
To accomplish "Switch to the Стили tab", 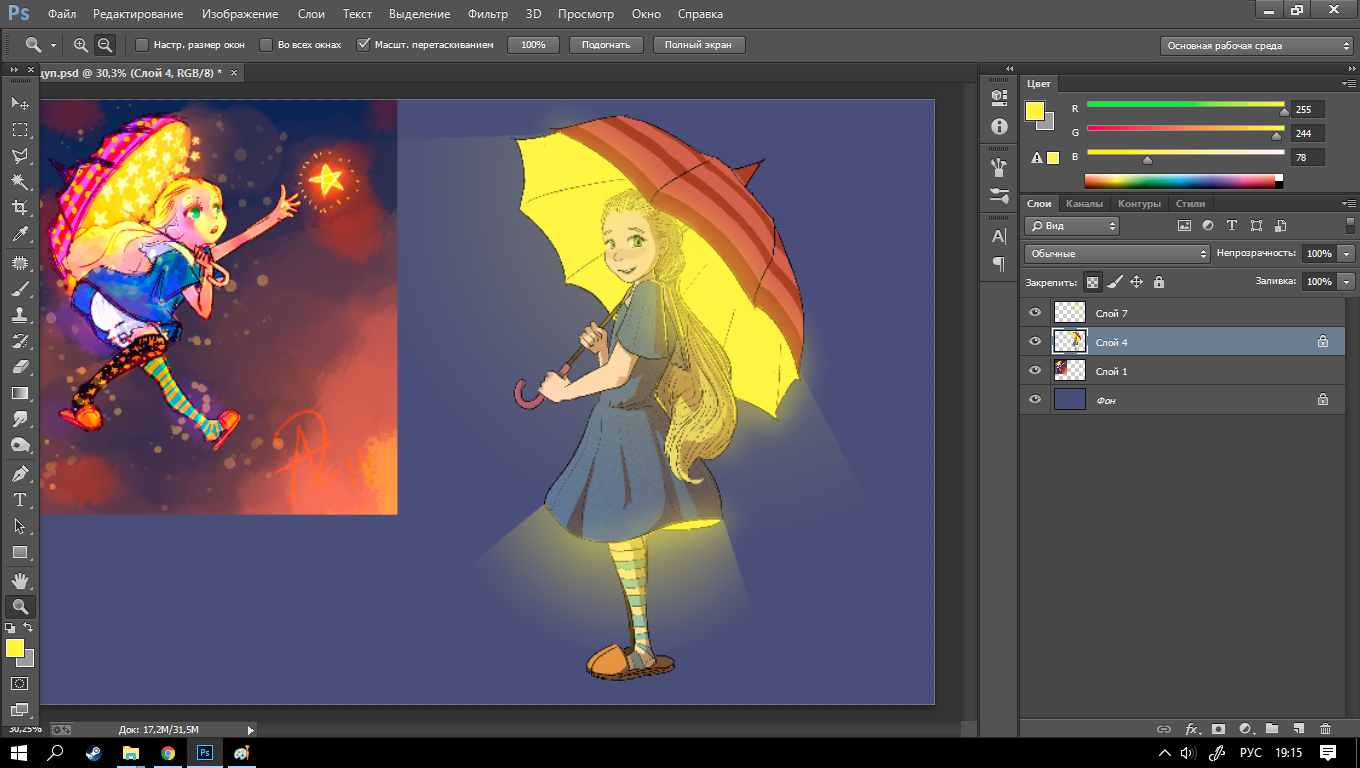I will [x=1190, y=203].
